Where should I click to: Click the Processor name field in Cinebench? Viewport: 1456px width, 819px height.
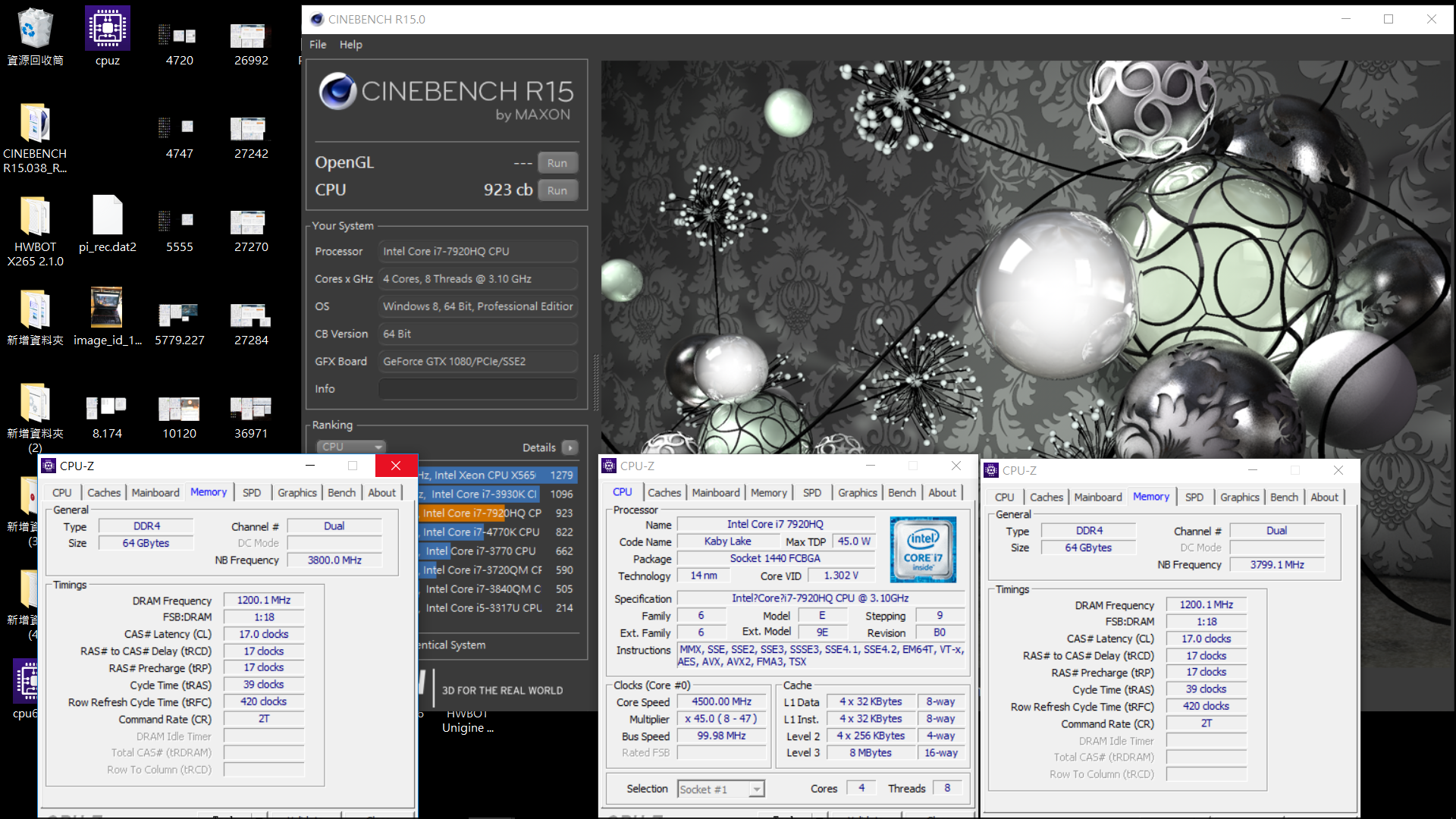tap(478, 251)
